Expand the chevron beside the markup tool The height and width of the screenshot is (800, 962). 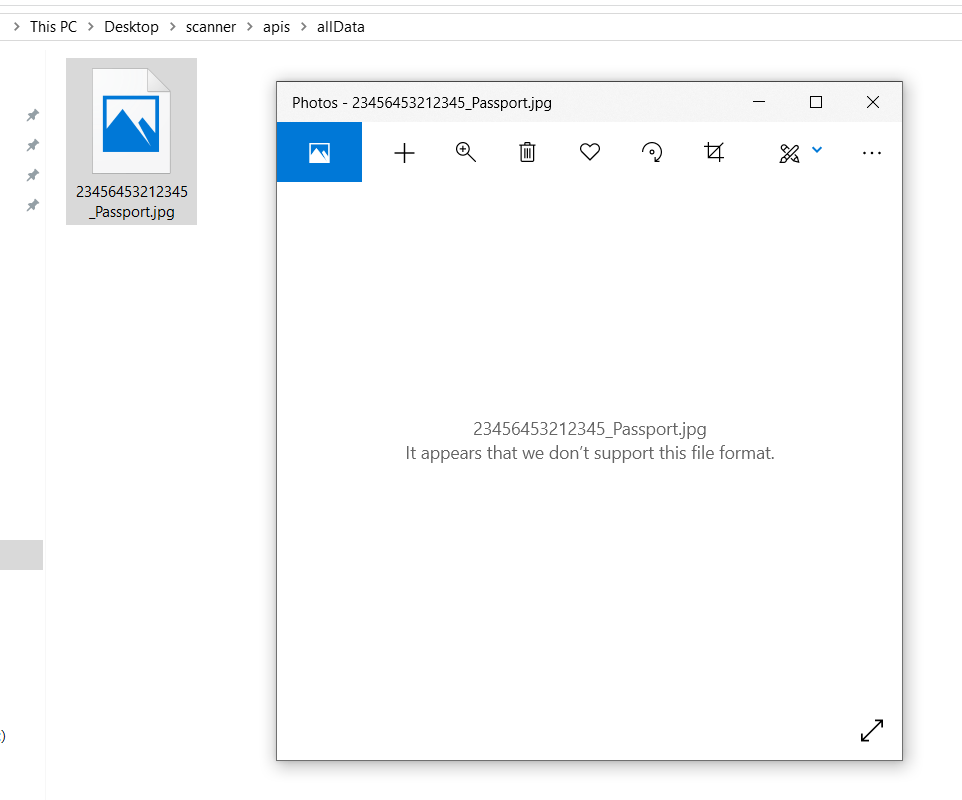pos(817,150)
